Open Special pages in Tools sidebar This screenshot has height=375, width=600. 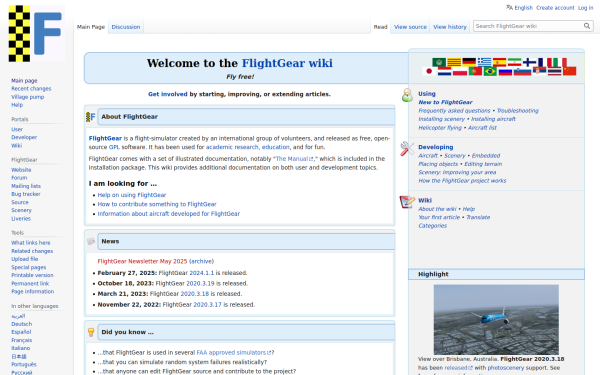pos(29,267)
